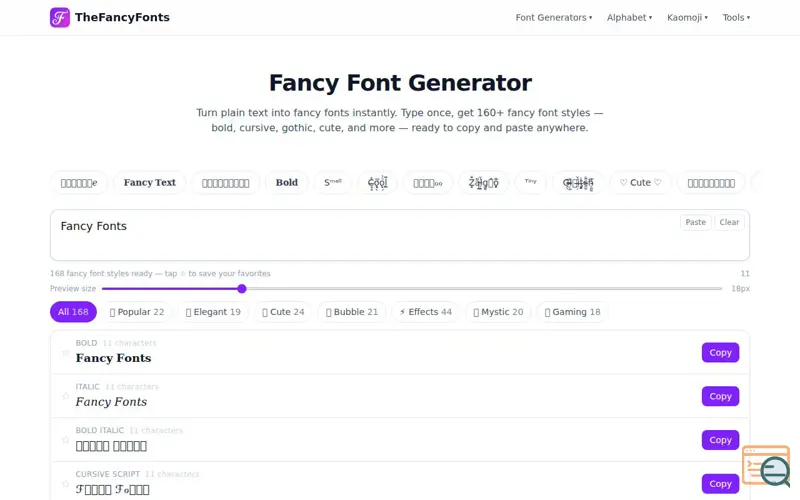Click the Fancy Font Generator heading
800x500 pixels.
401,83
